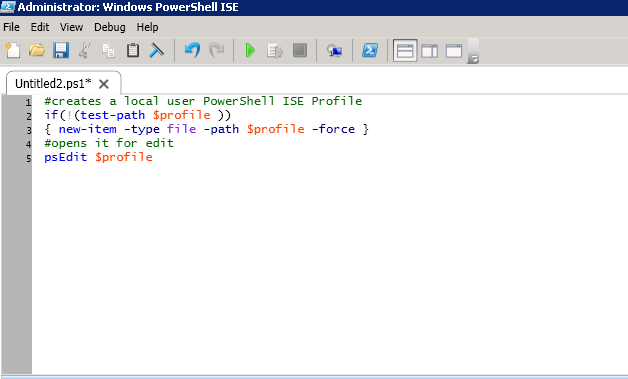The height and width of the screenshot is (379, 628).
Task: Clear the console pane with the squeegee icon
Action: click(x=157, y=50)
